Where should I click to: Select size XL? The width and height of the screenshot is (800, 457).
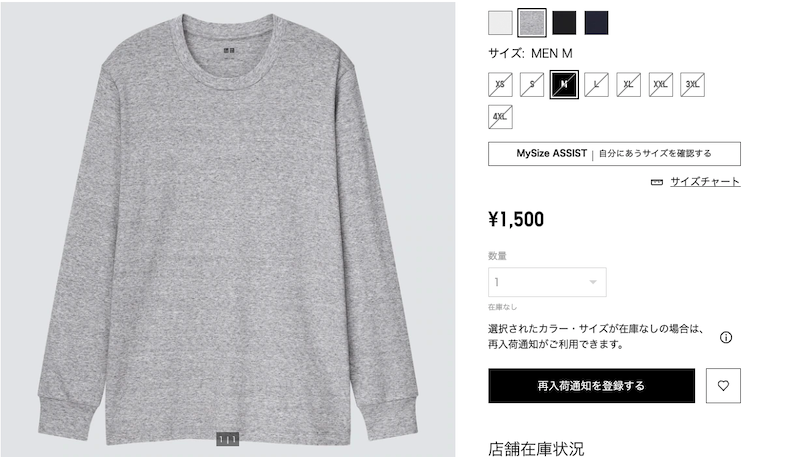pyautogui.click(x=629, y=85)
